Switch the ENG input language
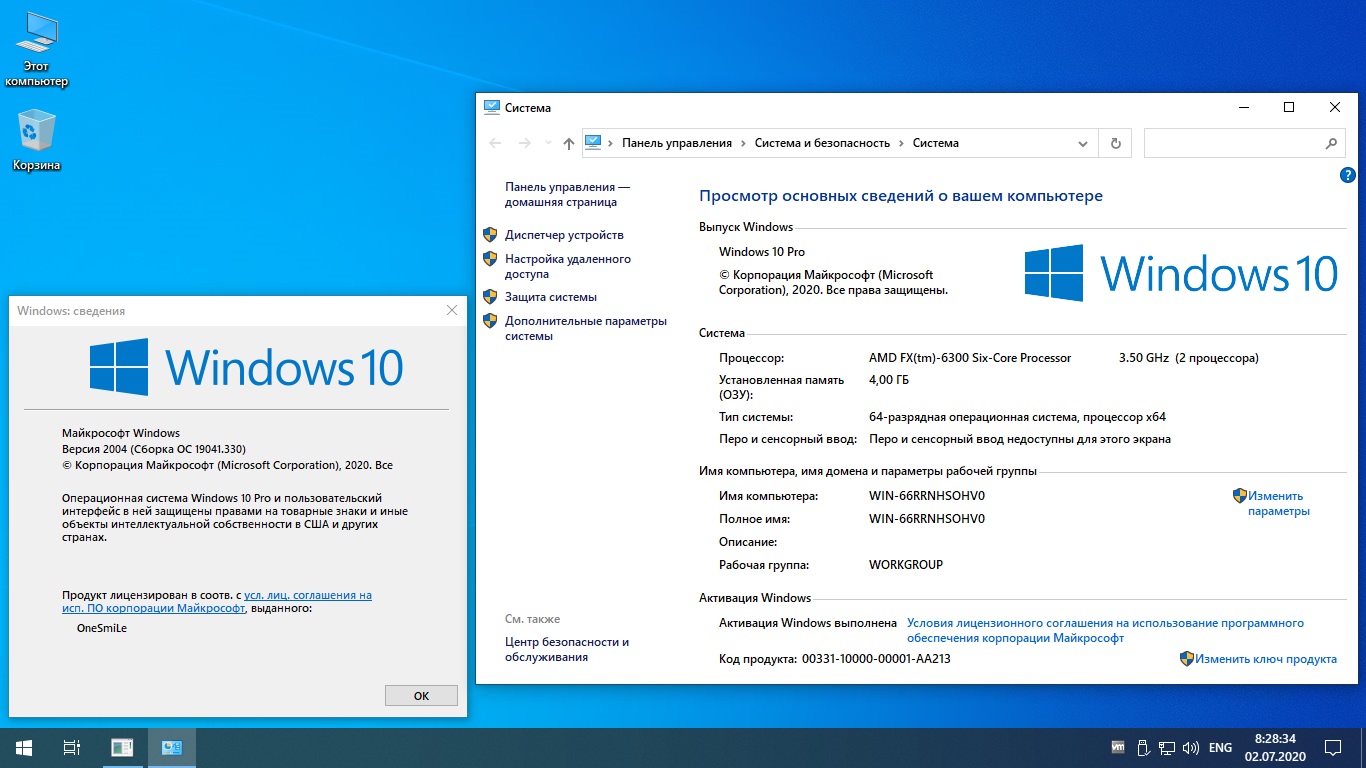 1220,747
